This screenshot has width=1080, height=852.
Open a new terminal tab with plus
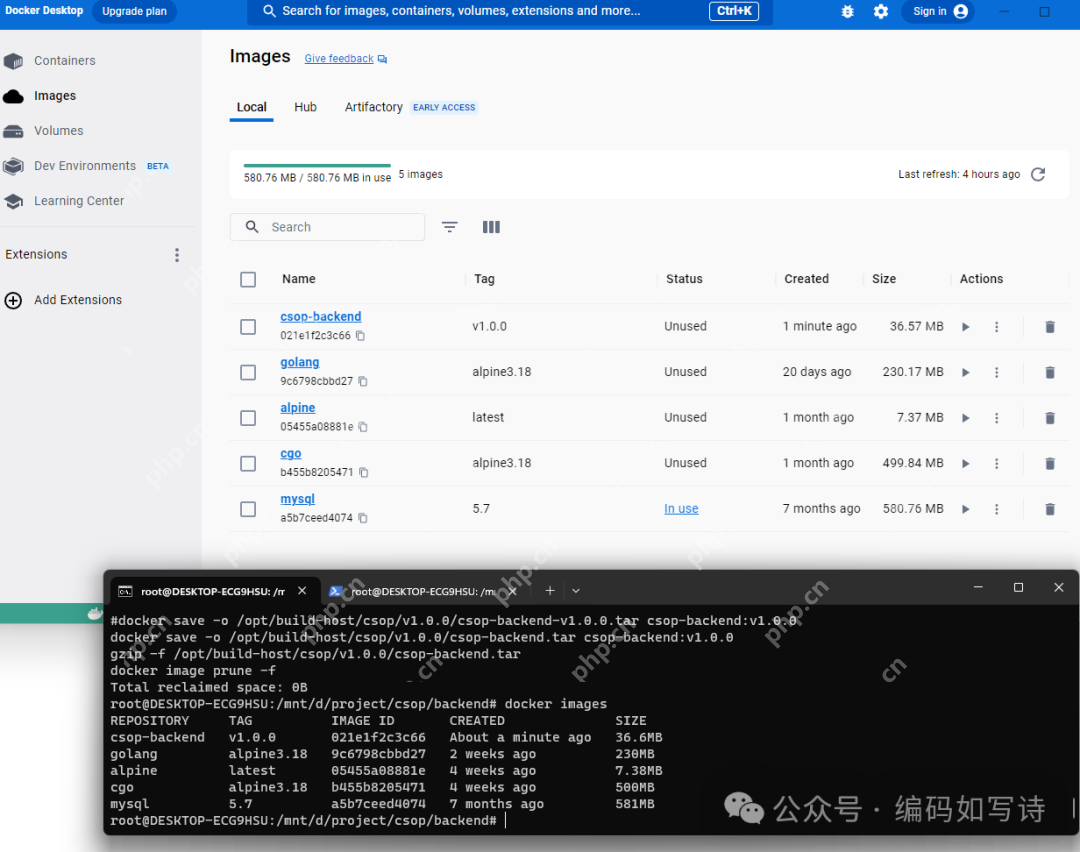pos(550,590)
